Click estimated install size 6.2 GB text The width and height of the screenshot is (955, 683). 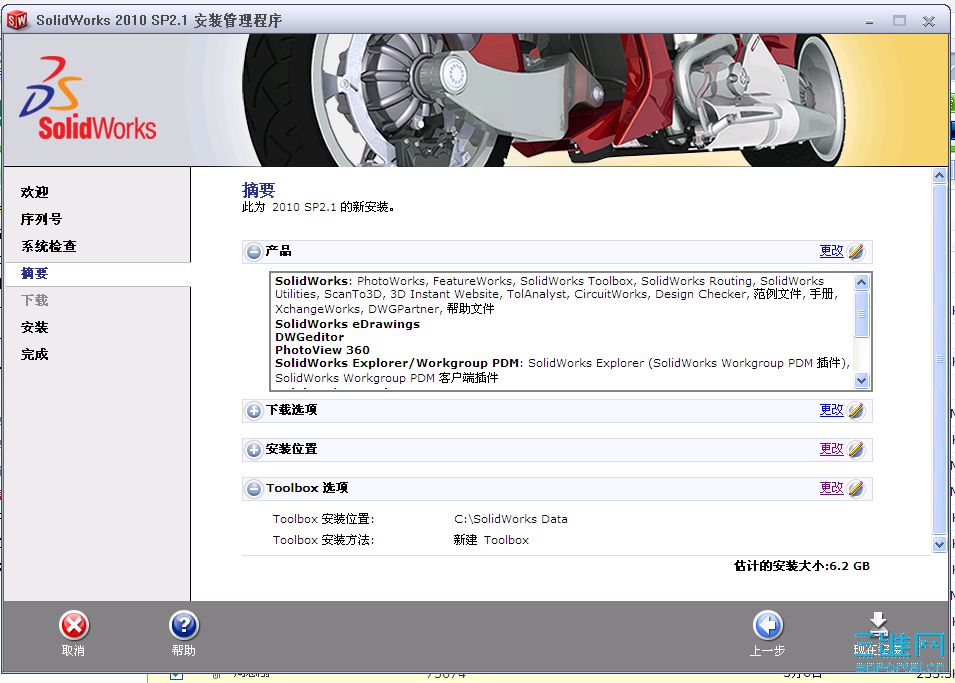[802, 566]
